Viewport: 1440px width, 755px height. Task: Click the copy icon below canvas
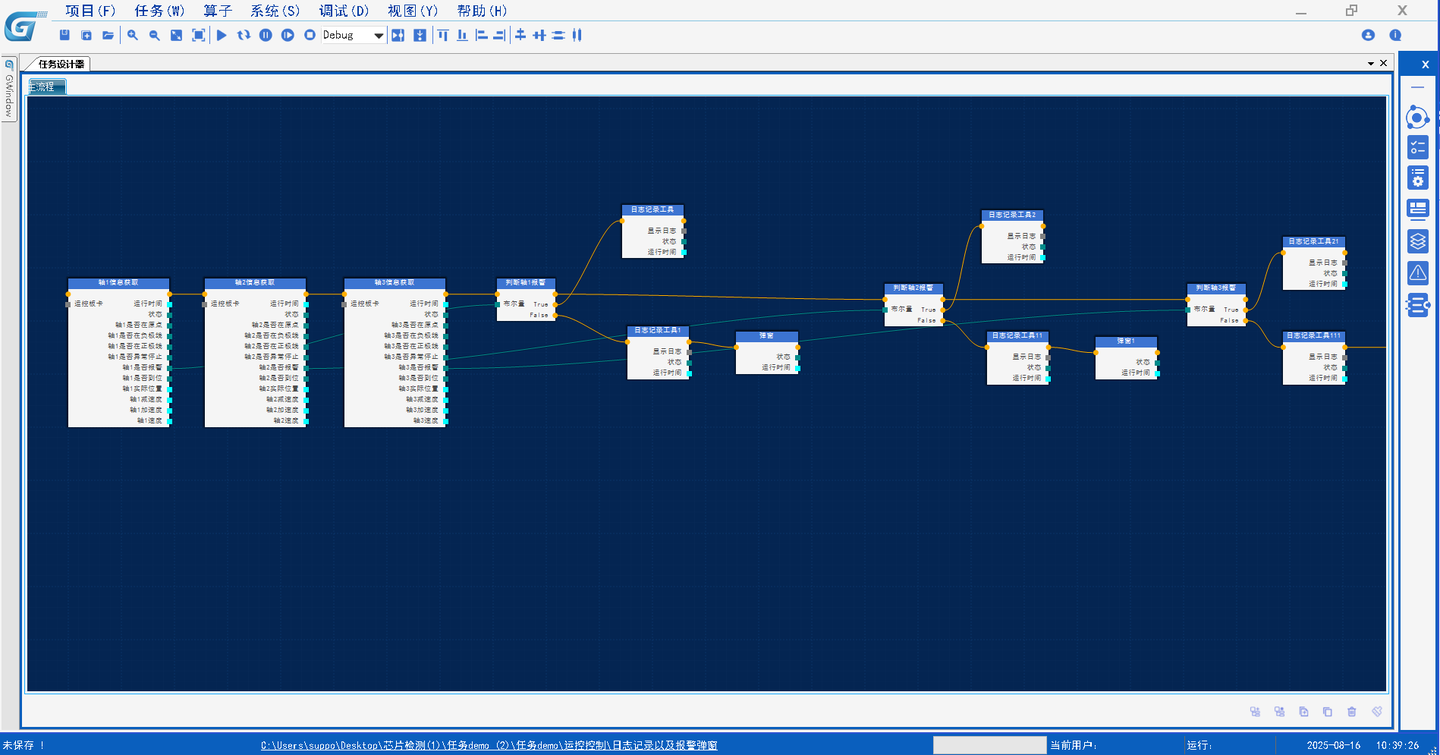[x=1327, y=712]
